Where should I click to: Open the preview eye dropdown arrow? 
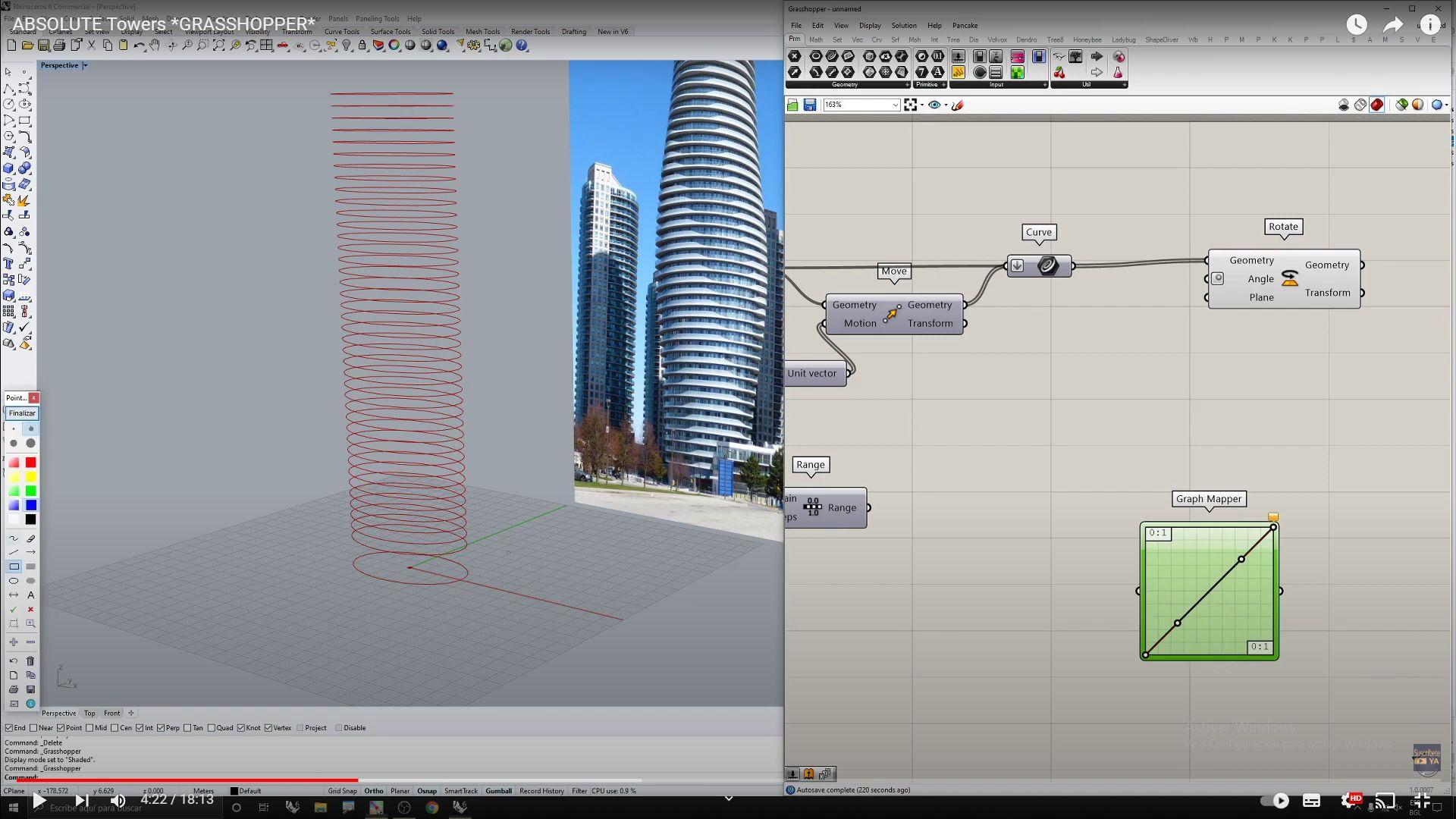point(946,105)
